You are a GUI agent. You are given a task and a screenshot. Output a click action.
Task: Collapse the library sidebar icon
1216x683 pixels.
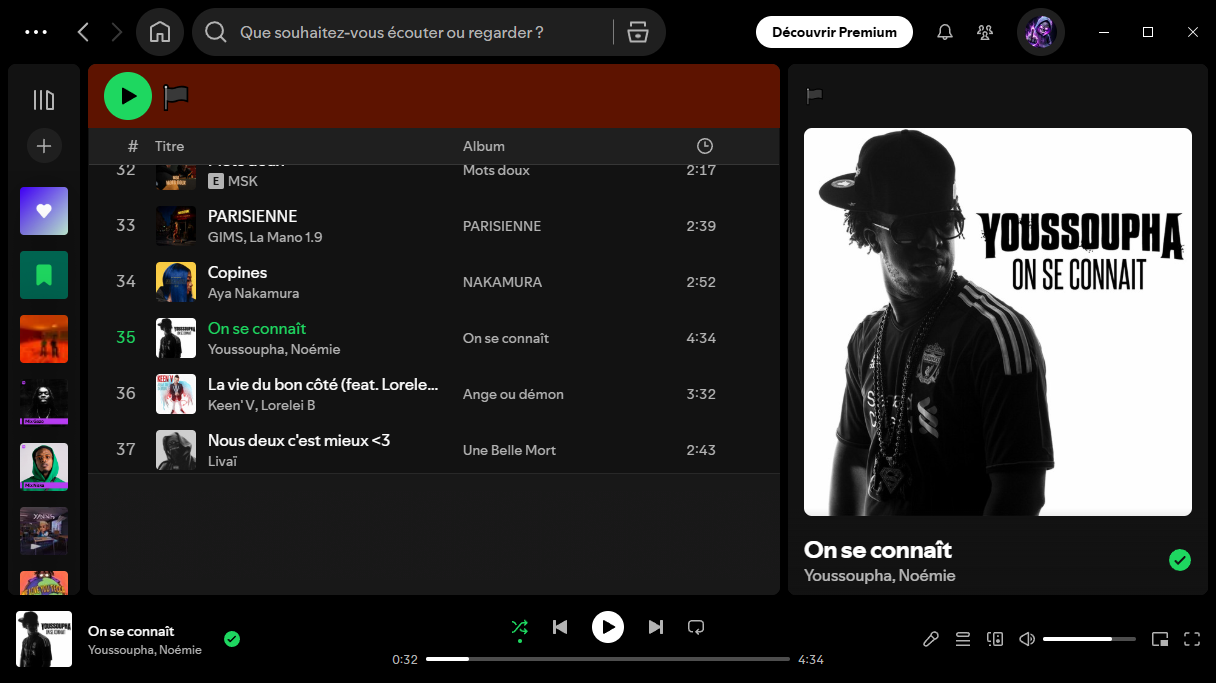[x=43, y=100]
